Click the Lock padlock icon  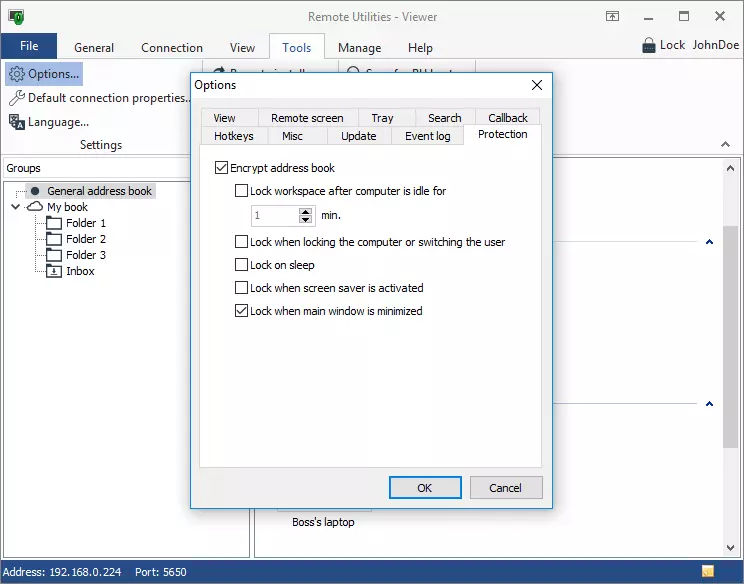coord(648,45)
